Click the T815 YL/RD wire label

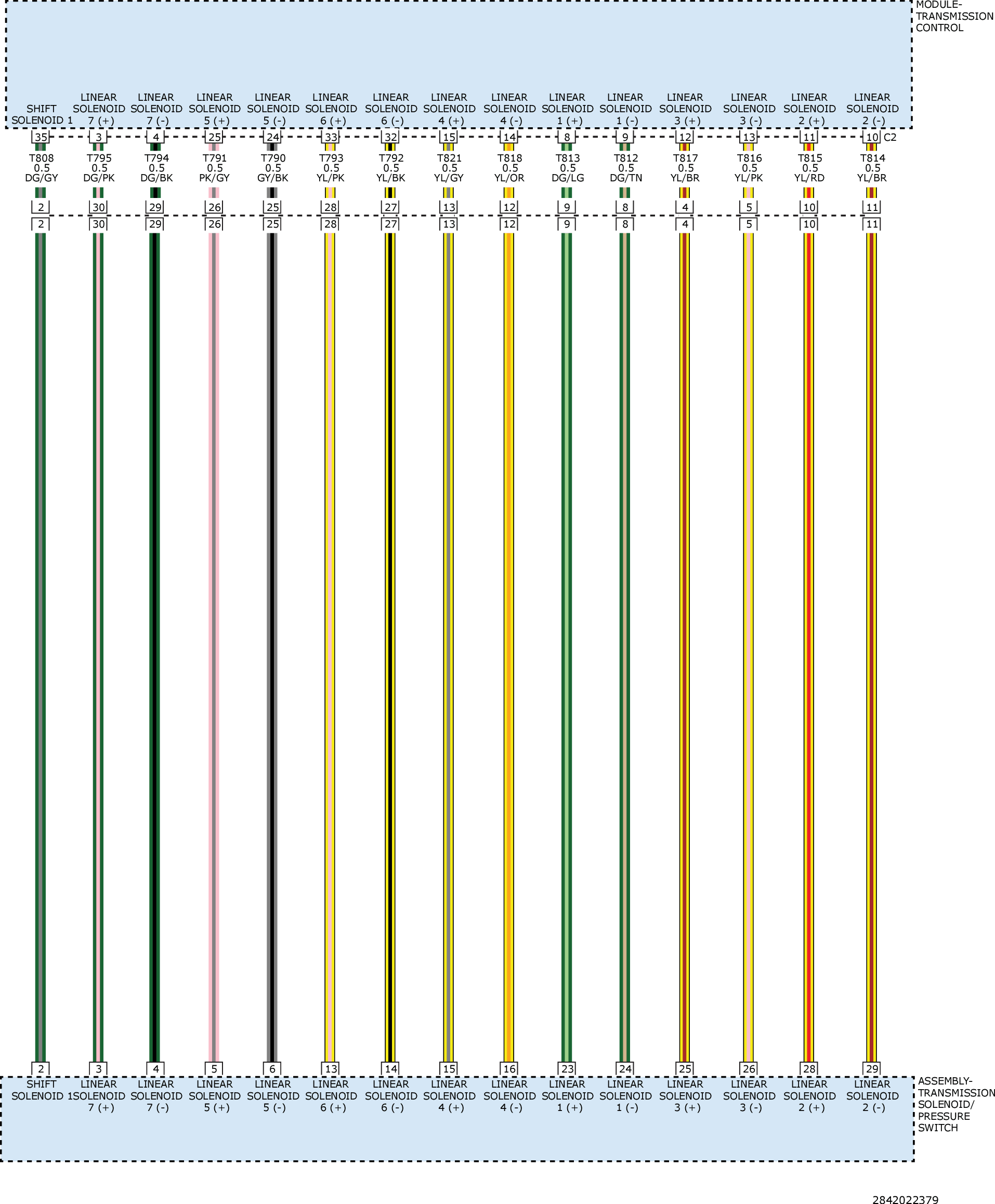tap(810, 168)
